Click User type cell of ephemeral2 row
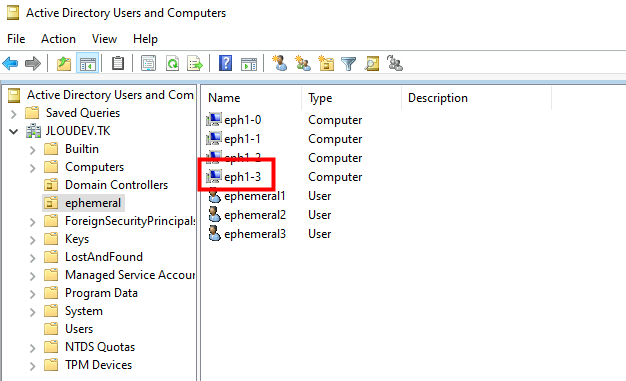This screenshot has height=381, width=626. coord(319,215)
